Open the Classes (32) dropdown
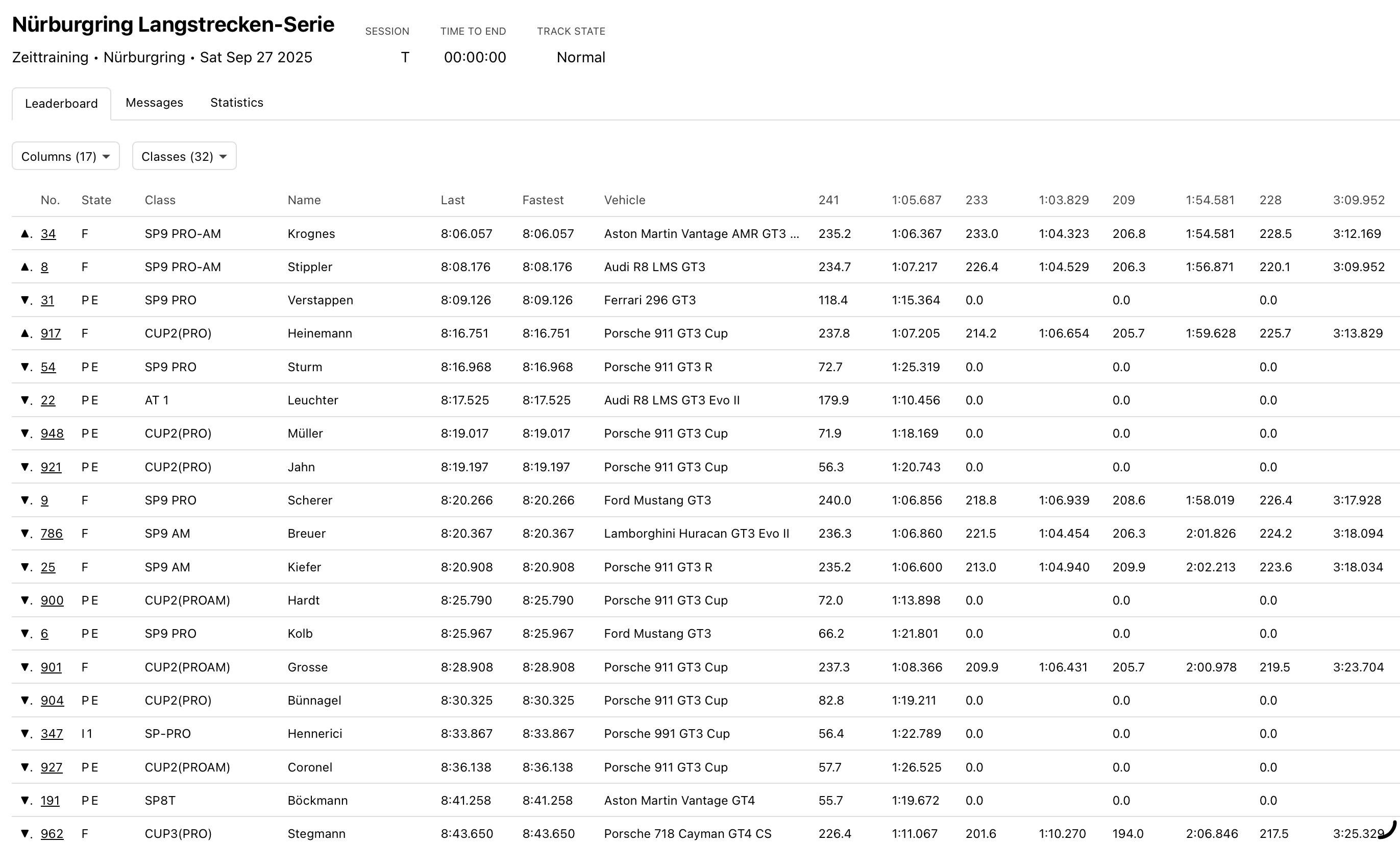 (x=184, y=156)
